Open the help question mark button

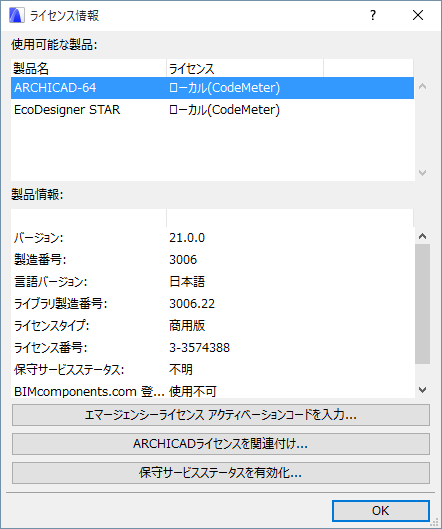click(373, 15)
